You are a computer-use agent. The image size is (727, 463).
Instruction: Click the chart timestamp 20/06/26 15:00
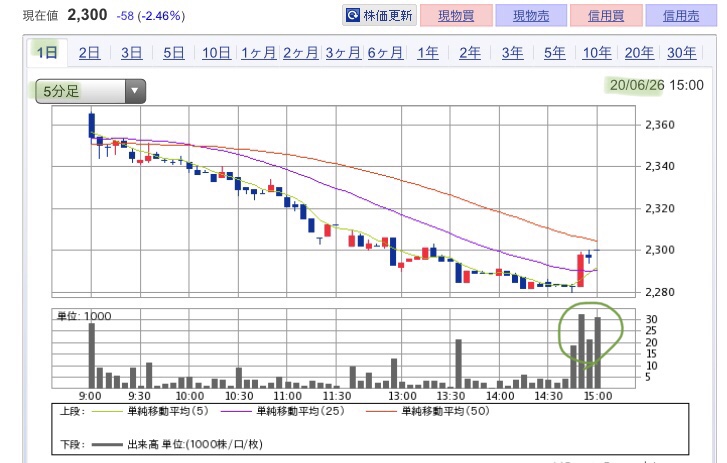pos(656,85)
